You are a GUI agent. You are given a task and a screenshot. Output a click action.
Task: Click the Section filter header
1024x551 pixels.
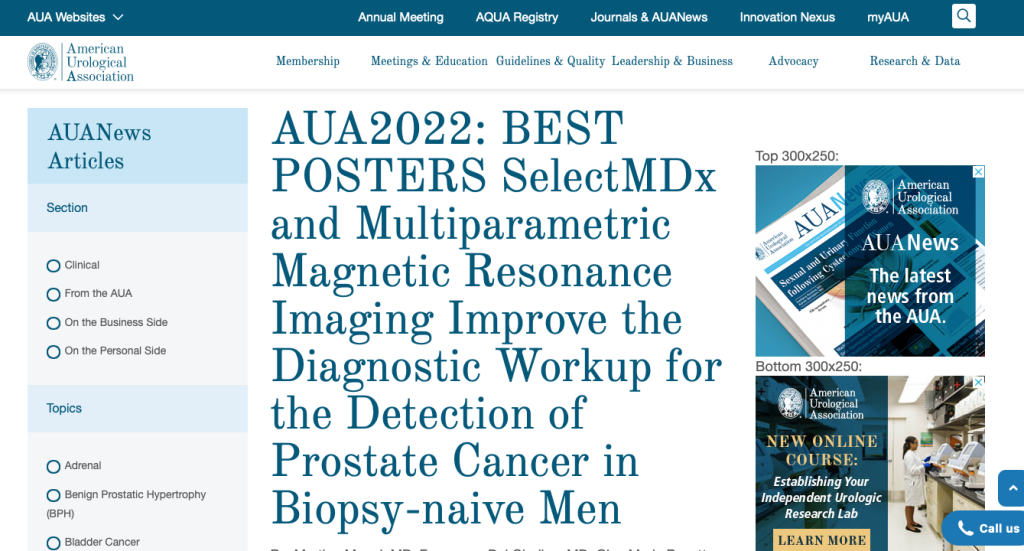point(137,208)
